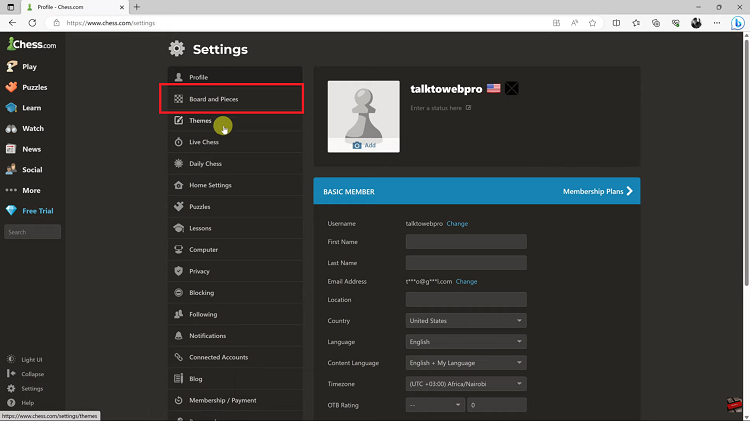Click Change next to username
Viewport: 750px width, 421px height.
(457, 223)
